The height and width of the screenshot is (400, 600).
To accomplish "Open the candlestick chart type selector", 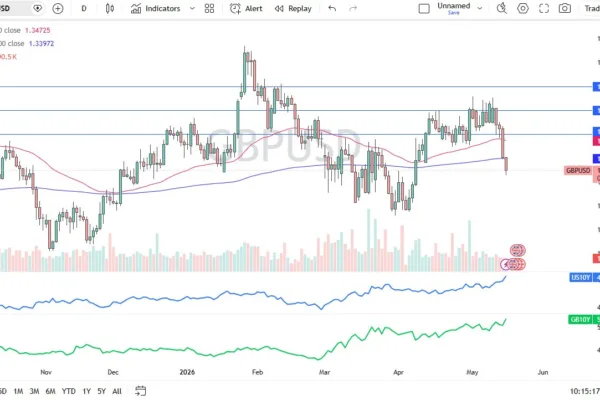I will coord(110,8).
